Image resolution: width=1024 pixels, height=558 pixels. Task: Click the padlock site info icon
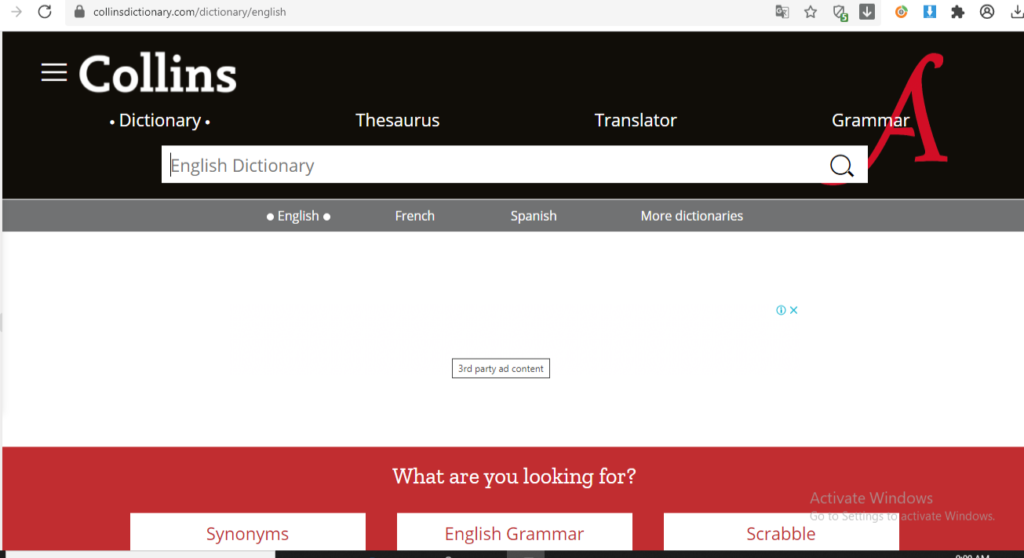click(x=80, y=12)
